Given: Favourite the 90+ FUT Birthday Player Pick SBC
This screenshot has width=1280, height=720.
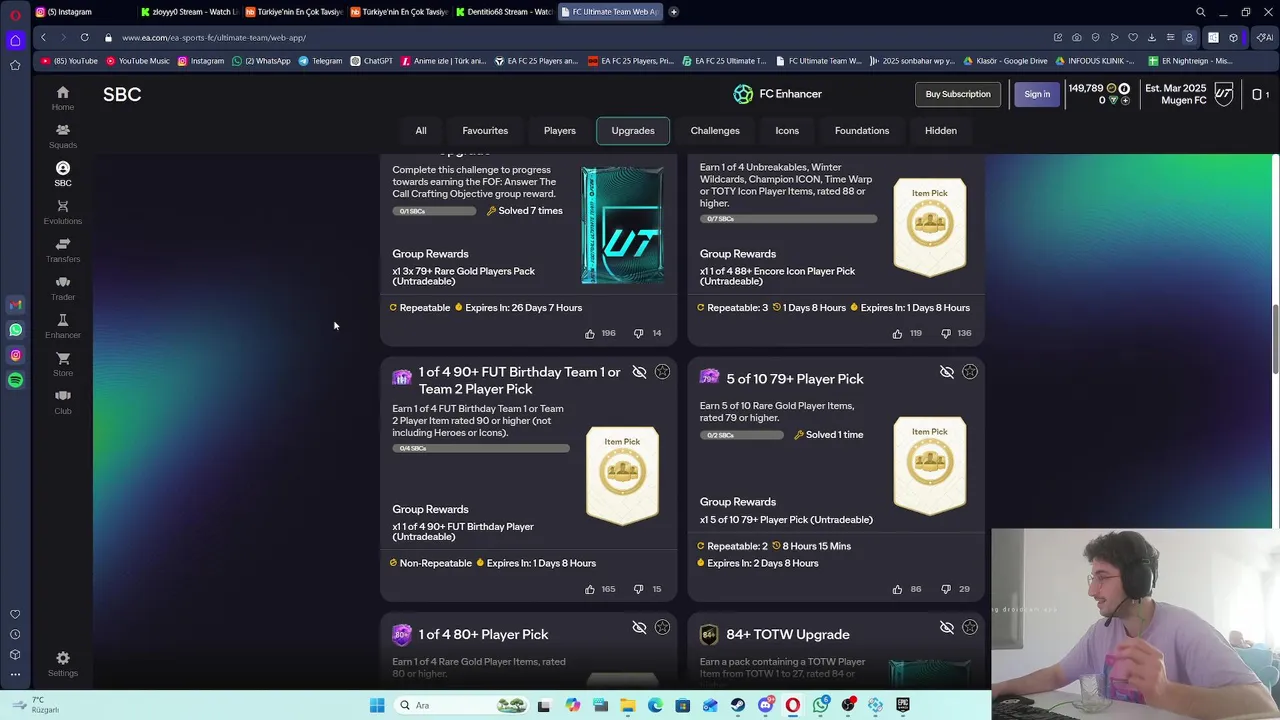Looking at the screenshot, I should click(x=662, y=372).
